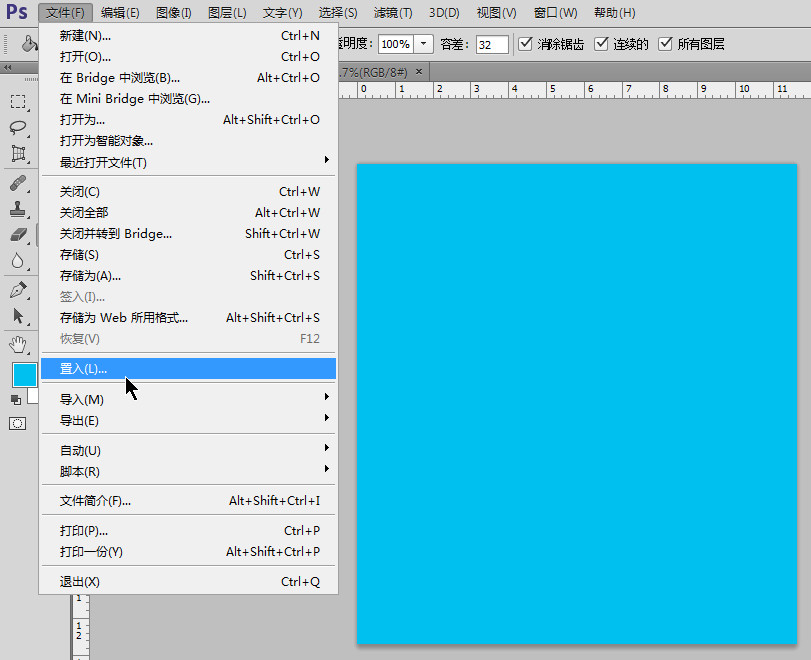Choose 新建(N)... from the file menu
Screen dimensions: 811x660
pos(188,36)
